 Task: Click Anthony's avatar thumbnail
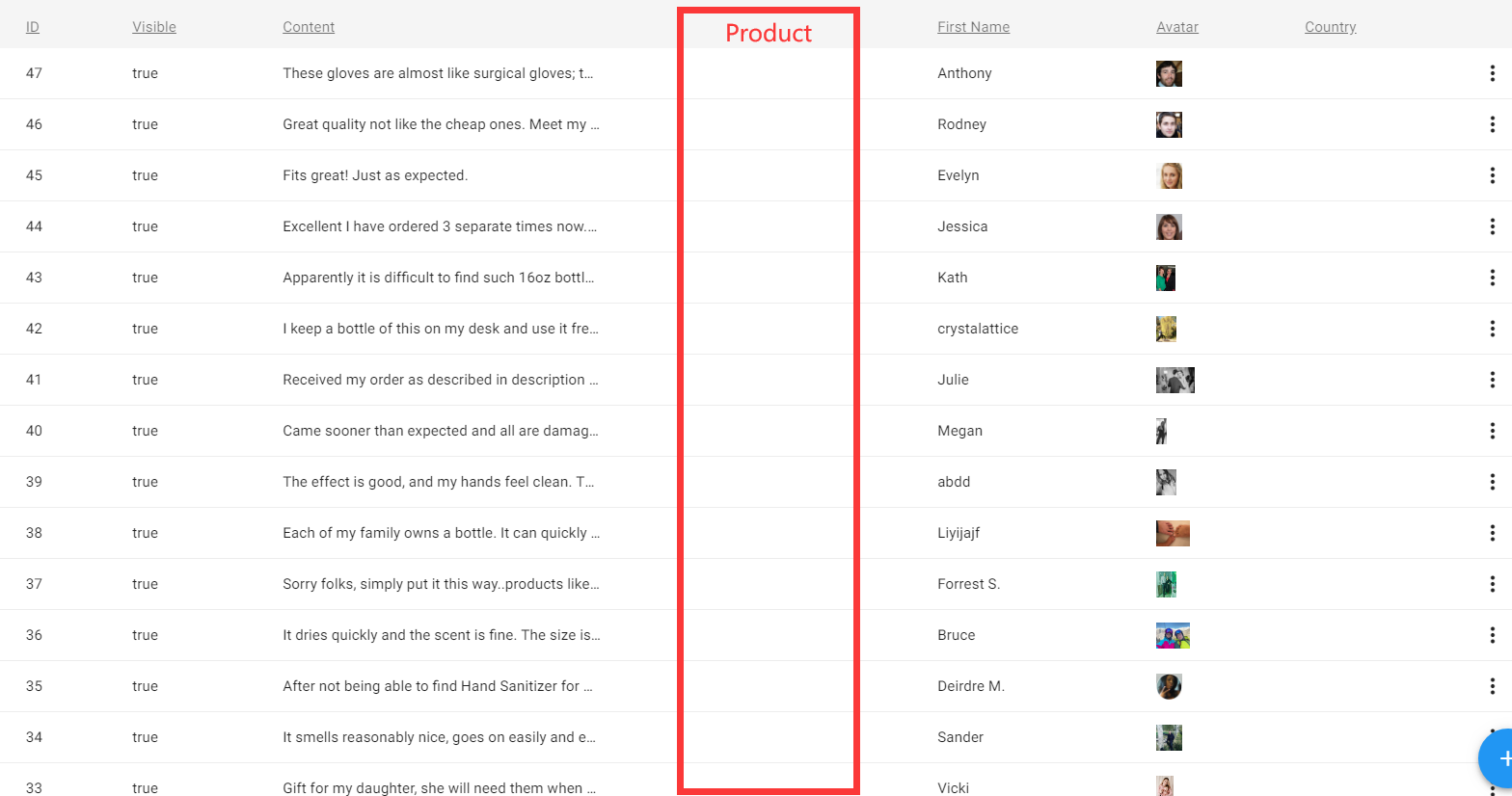(1169, 73)
